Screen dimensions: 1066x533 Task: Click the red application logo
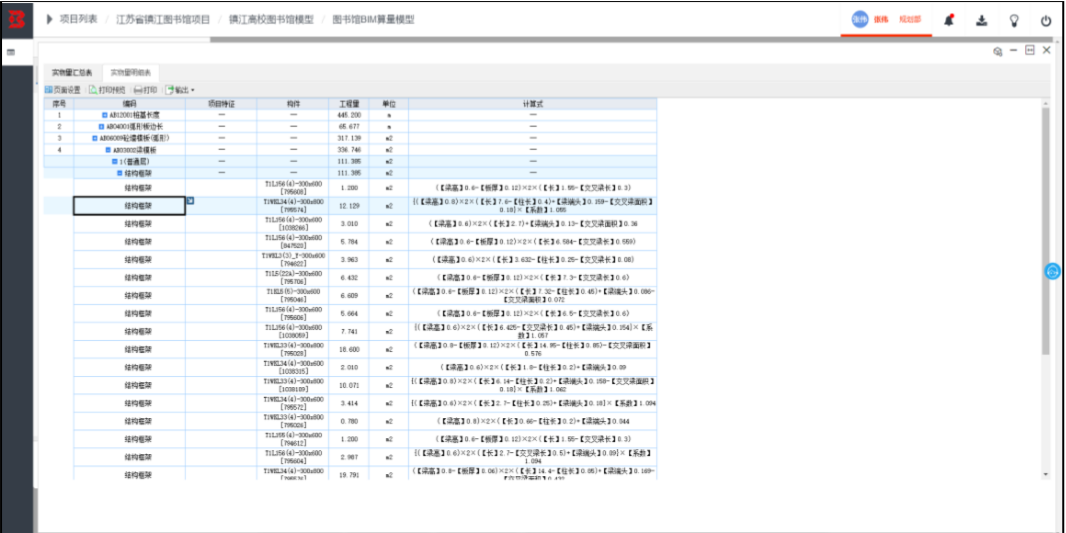click(16, 20)
